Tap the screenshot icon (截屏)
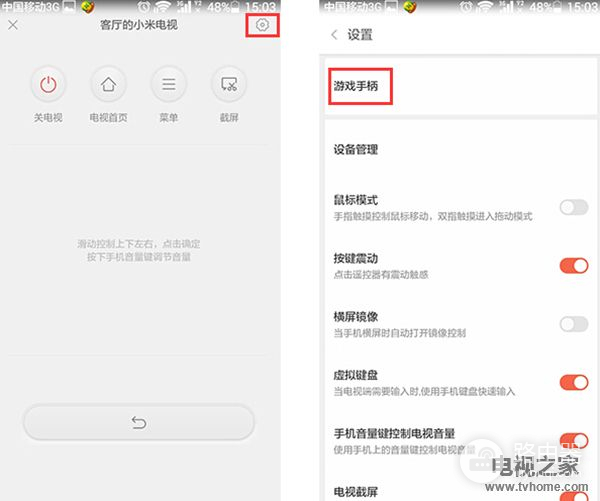 pos(229,84)
